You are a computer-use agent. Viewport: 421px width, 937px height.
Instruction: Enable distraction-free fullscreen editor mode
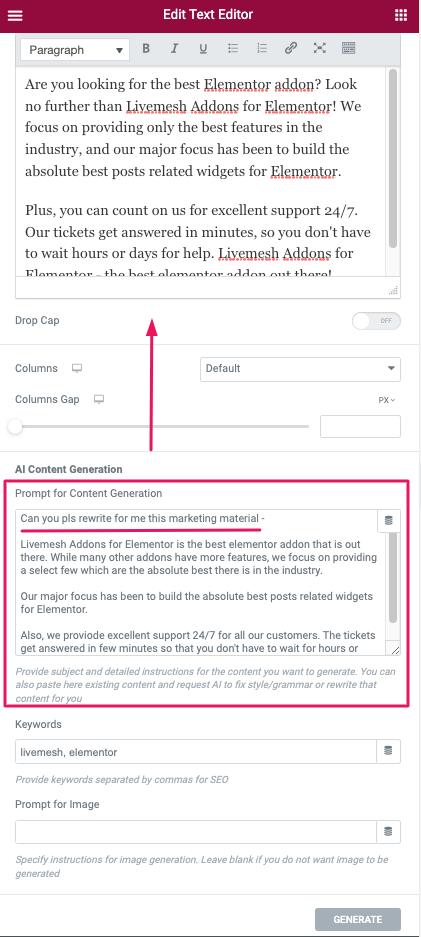coord(320,49)
